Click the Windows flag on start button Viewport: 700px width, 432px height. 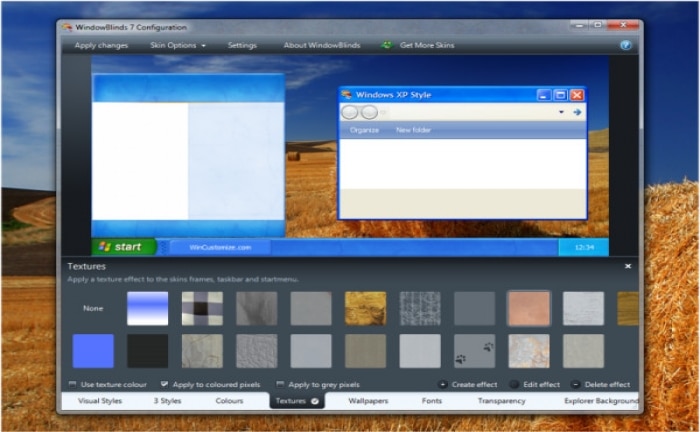pyautogui.click(x=104, y=246)
